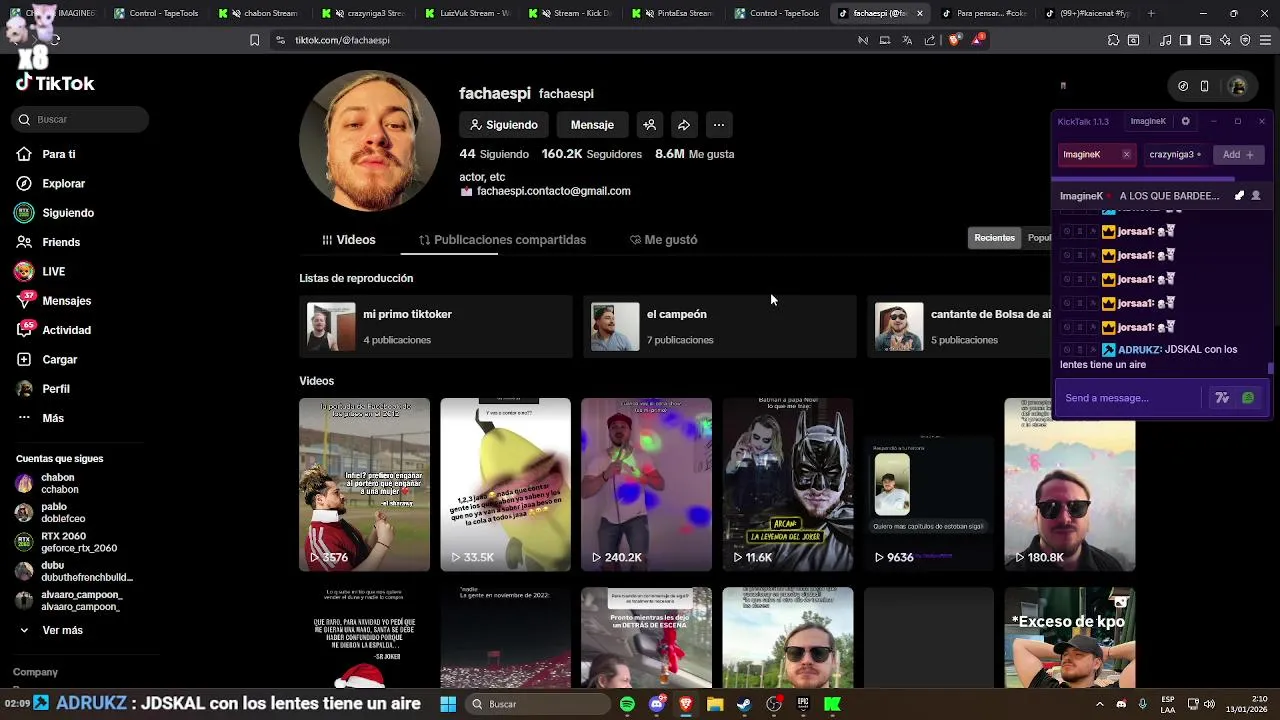Click Add button in KickTalk
The width and height of the screenshot is (1280, 720).
1238,155
